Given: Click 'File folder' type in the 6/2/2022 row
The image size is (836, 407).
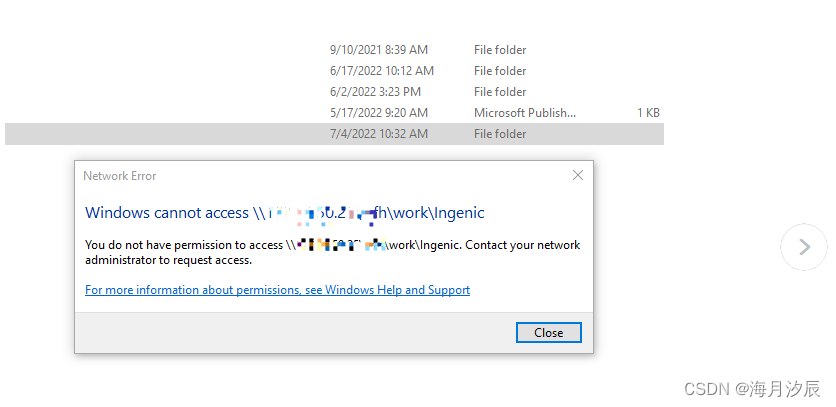Looking at the screenshot, I should 500,92.
